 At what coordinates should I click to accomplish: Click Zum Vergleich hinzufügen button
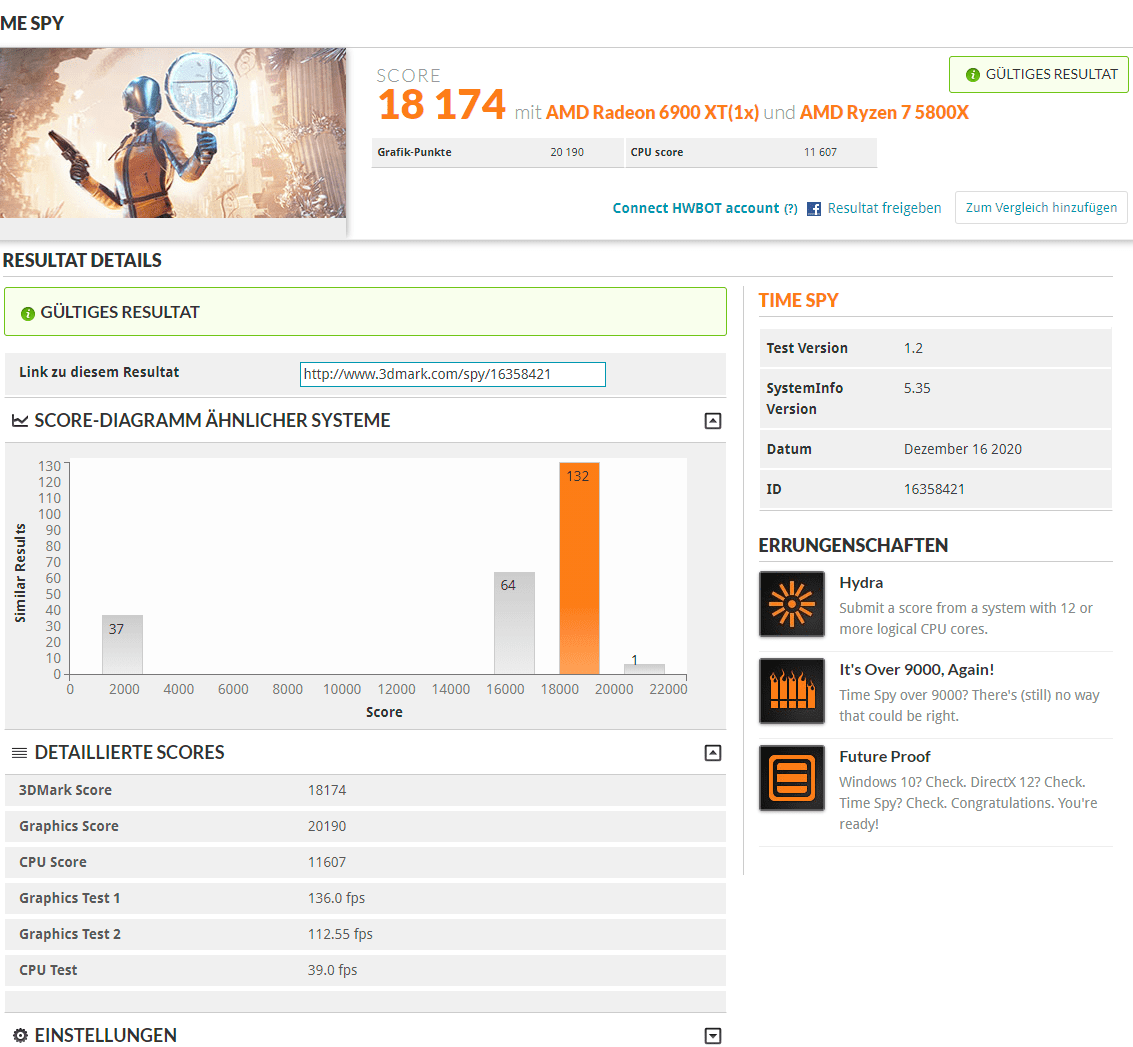coord(1041,207)
